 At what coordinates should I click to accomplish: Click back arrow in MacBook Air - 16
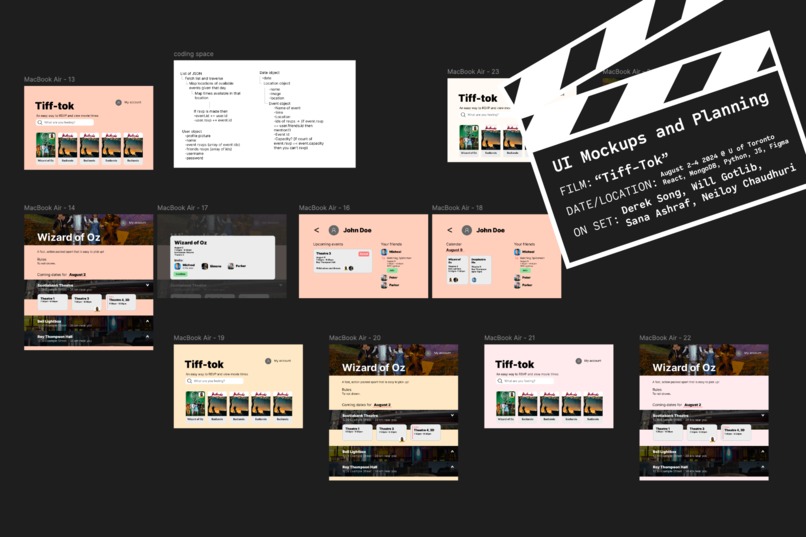[317, 230]
